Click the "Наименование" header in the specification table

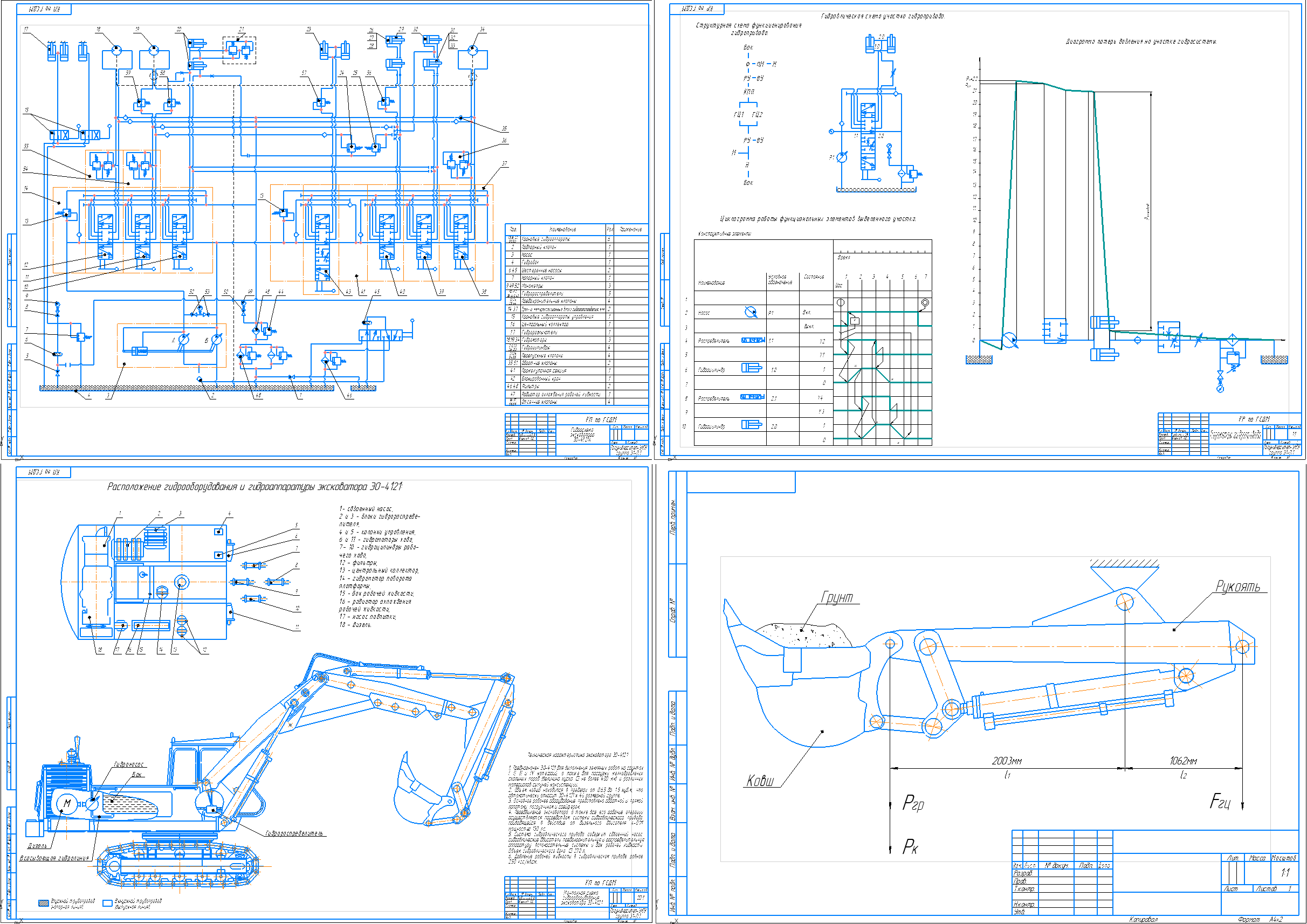(563, 229)
